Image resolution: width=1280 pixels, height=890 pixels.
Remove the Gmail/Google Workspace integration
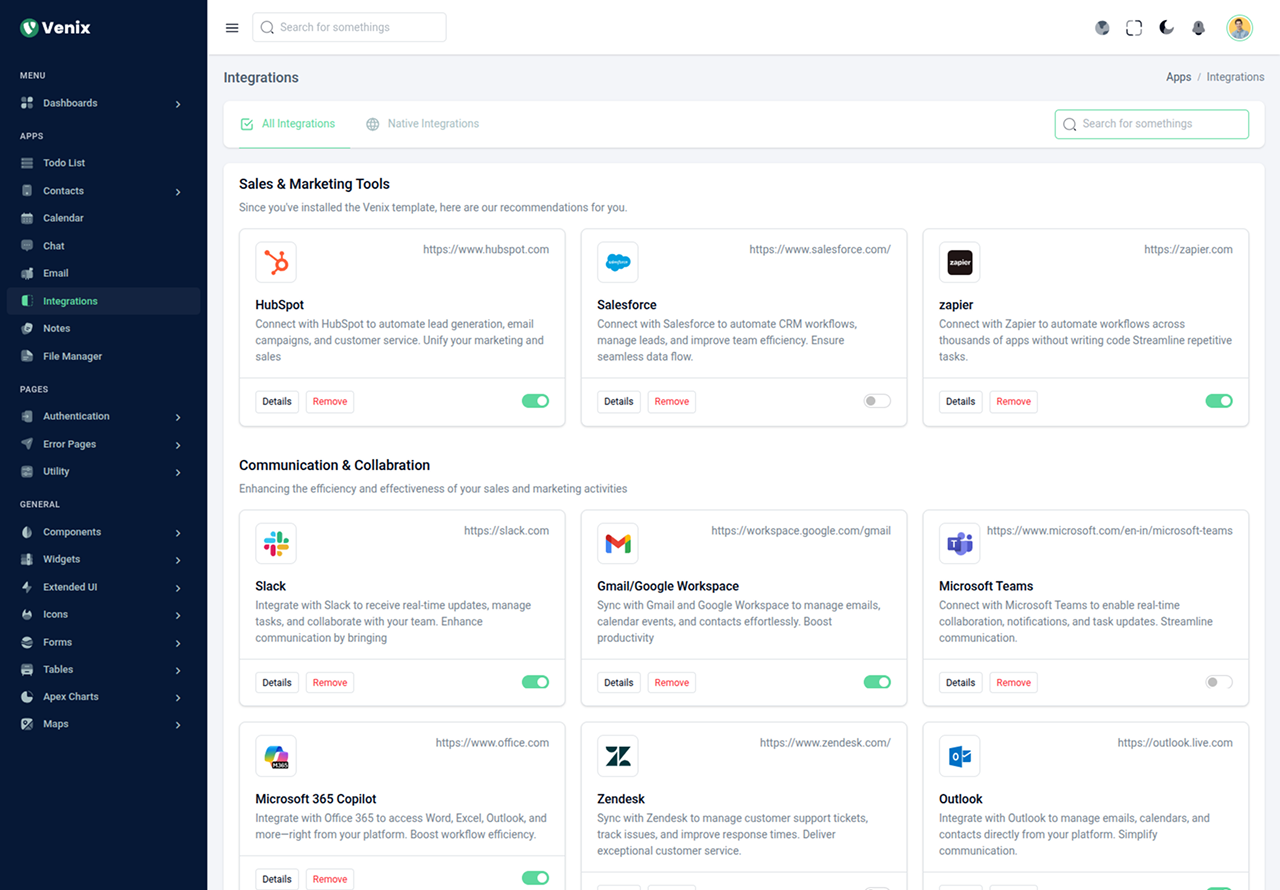pyautogui.click(x=671, y=683)
